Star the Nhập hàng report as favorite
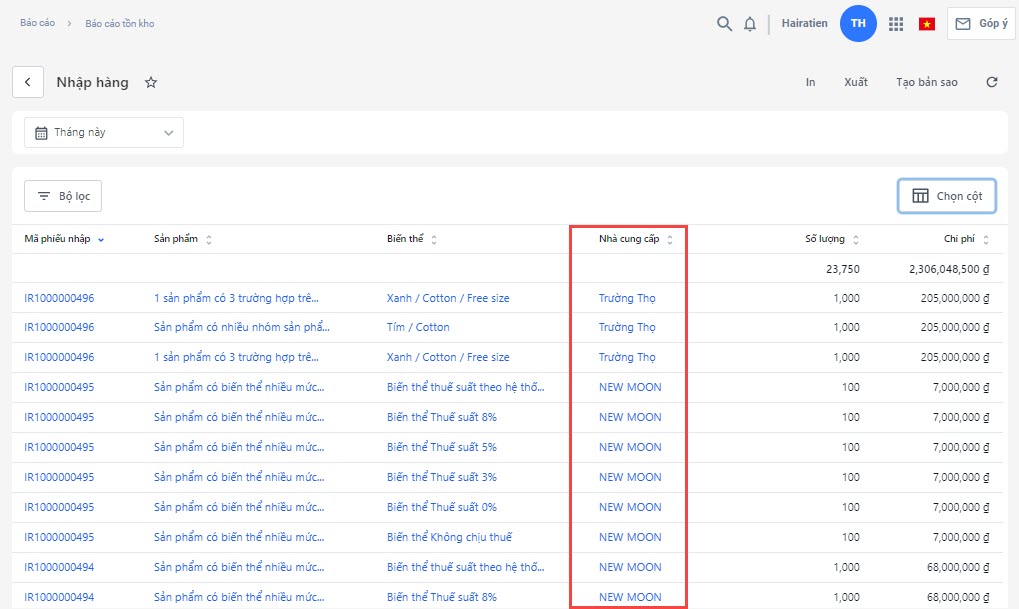Viewport: 1019px width, 609px height. [151, 83]
